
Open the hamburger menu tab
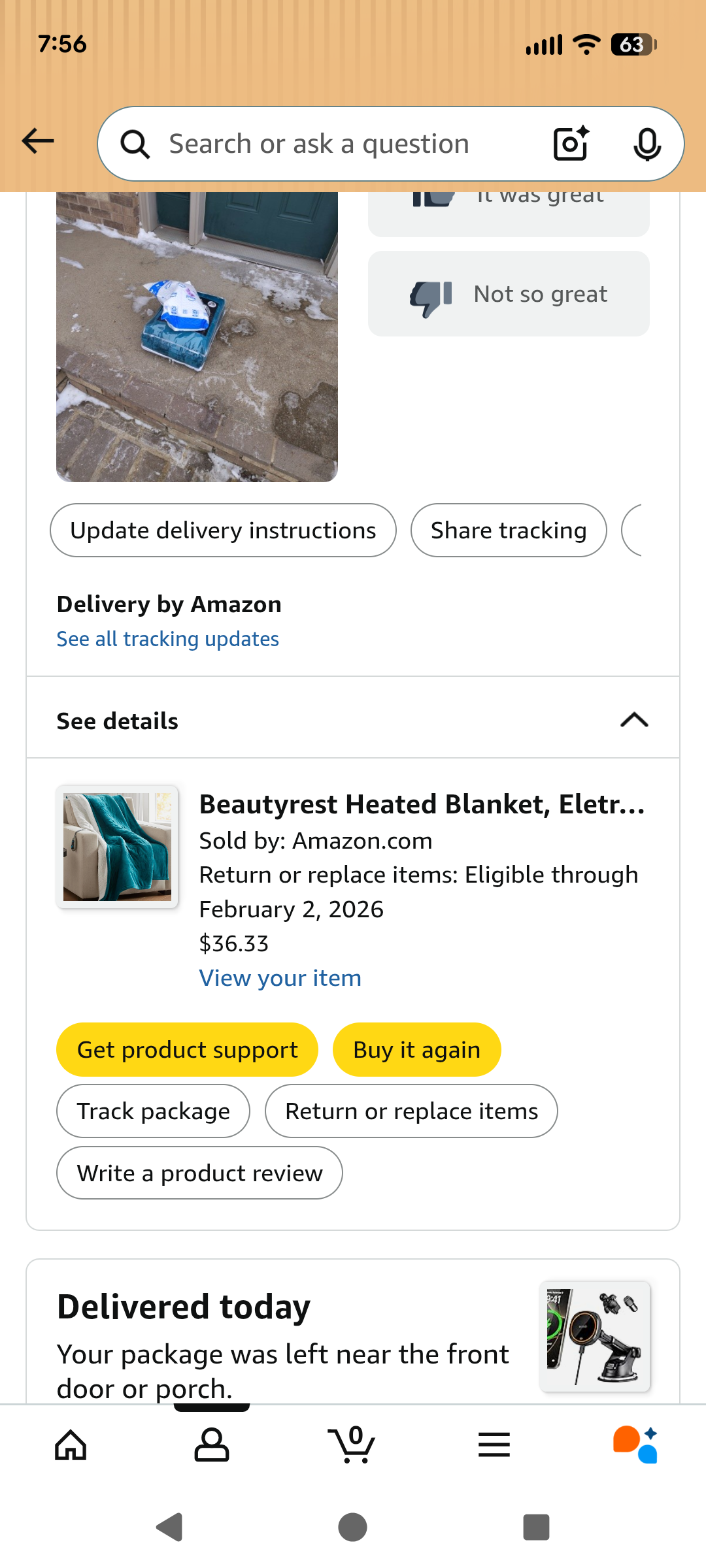[x=494, y=1445]
